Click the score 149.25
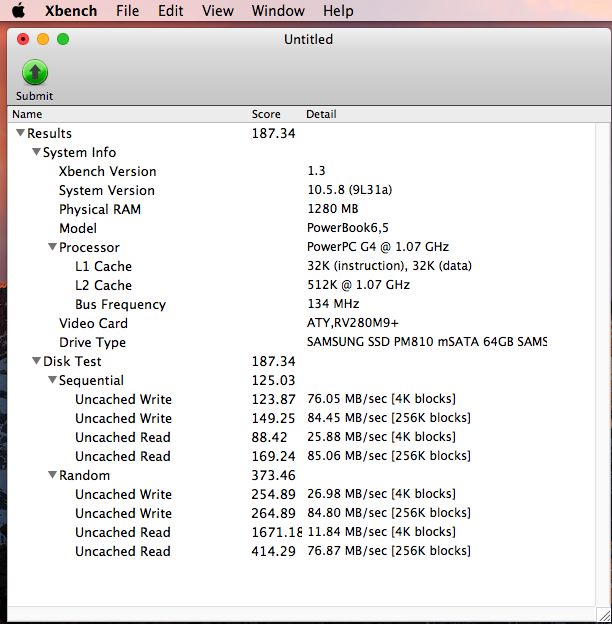Screen dimensions: 612x624 273,419
